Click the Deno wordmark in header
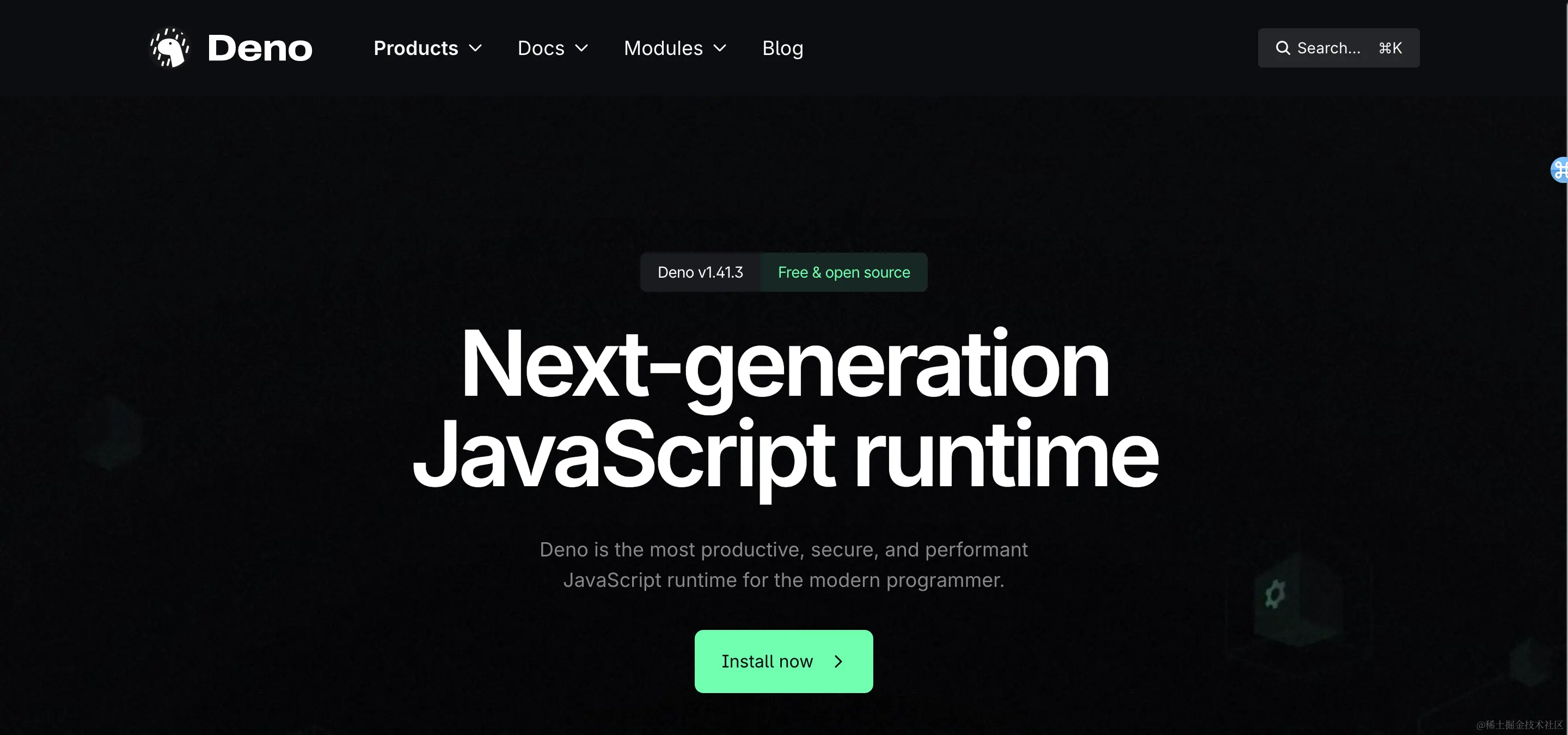Viewport: 1568px width, 735px height. pos(260,48)
